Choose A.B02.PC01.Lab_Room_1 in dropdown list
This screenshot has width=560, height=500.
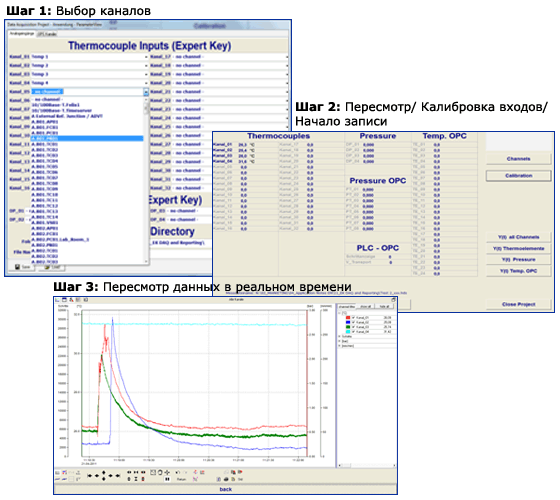[87, 240]
